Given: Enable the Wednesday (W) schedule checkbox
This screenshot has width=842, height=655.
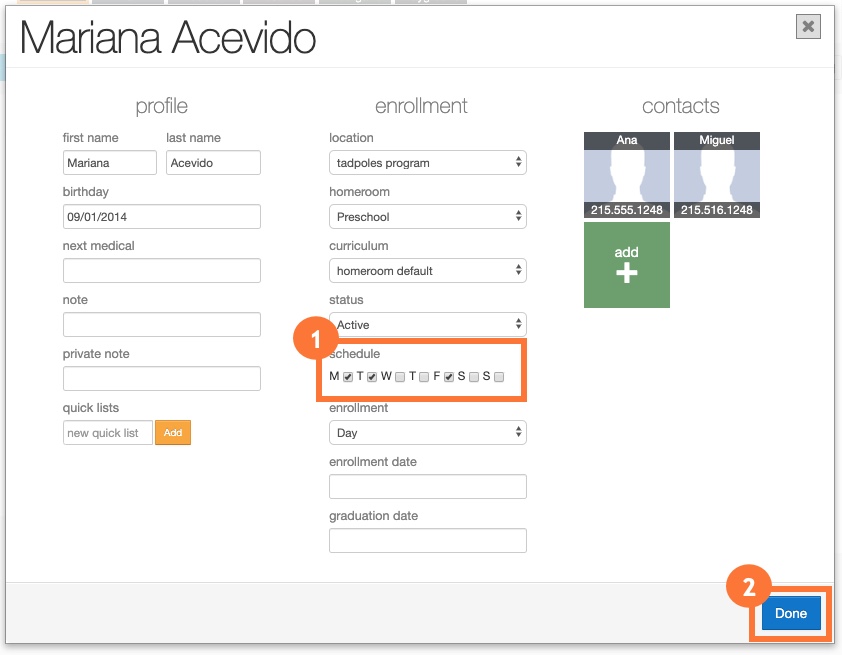Looking at the screenshot, I should coord(399,377).
